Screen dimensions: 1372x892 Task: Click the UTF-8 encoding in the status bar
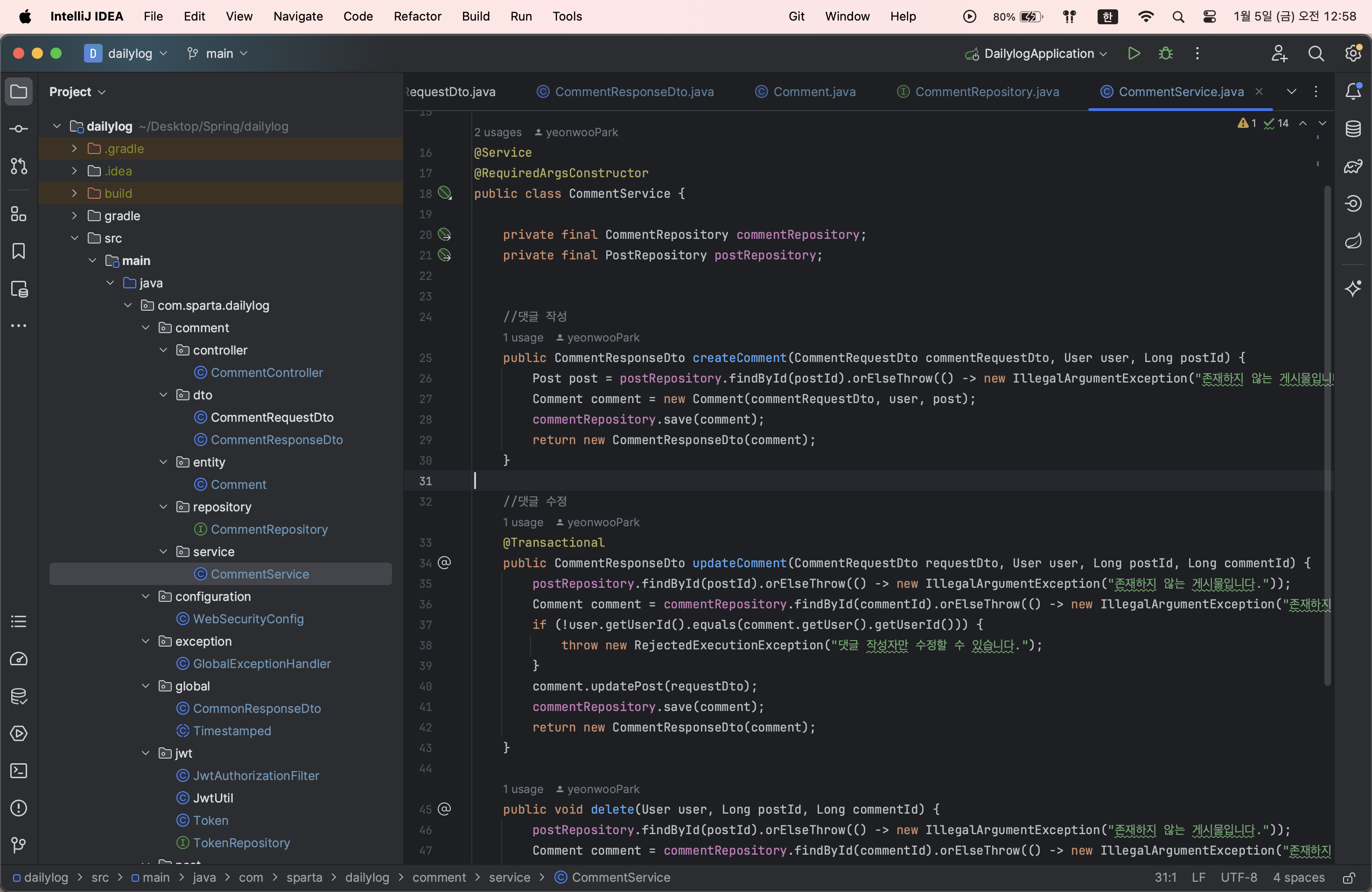click(1238, 877)
